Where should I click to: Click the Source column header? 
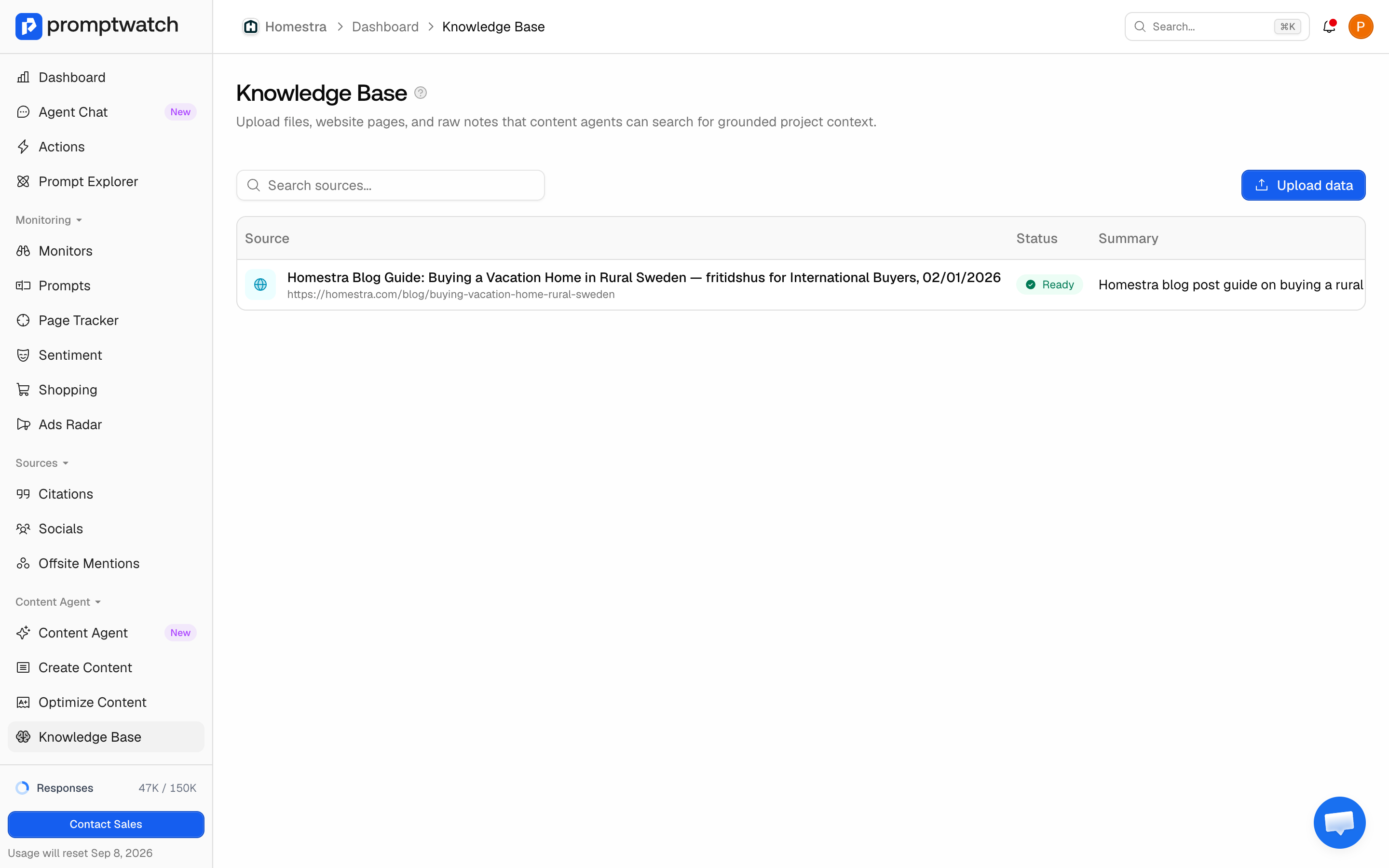coord(267,238)
